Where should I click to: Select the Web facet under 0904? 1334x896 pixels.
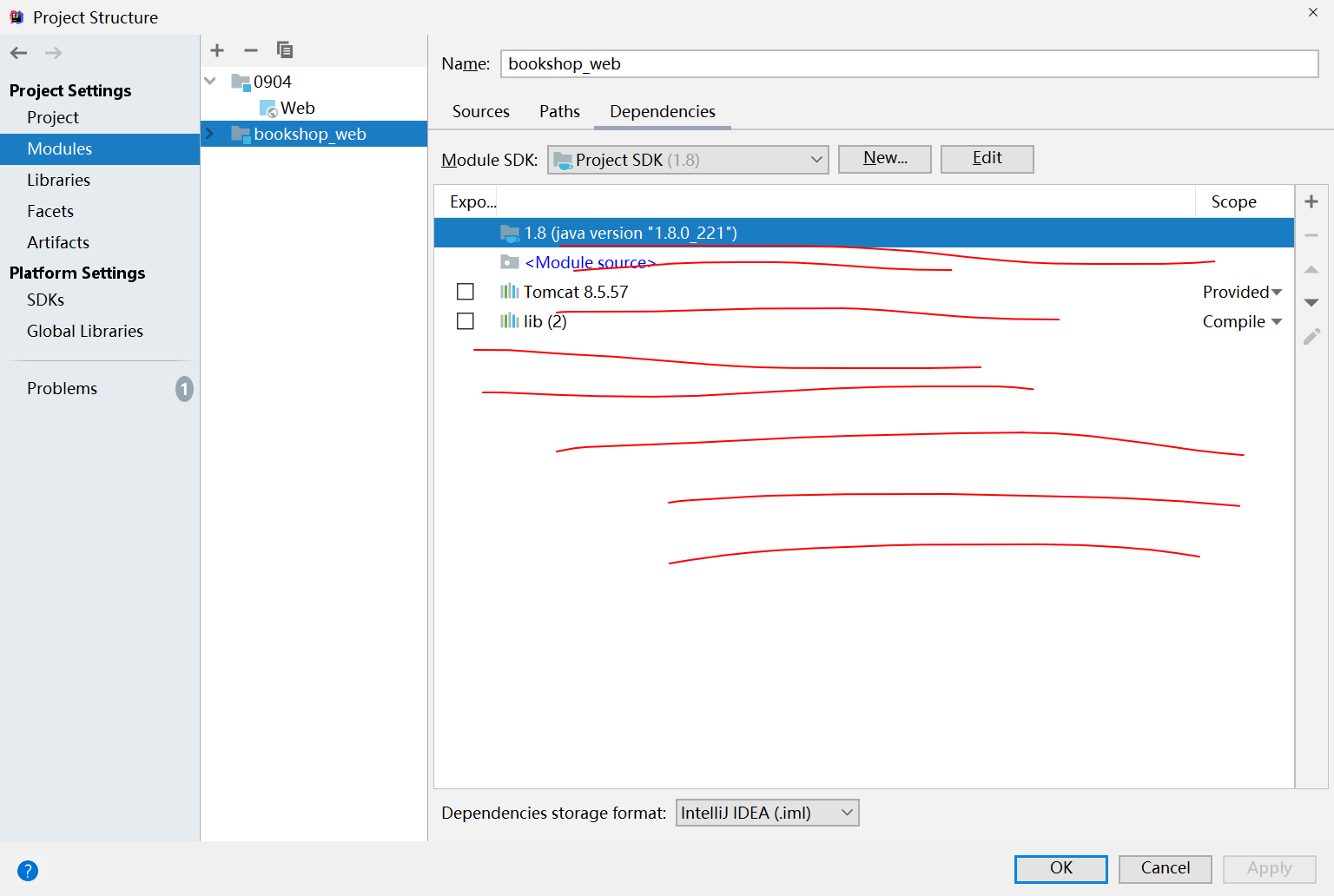pos(297,108)
